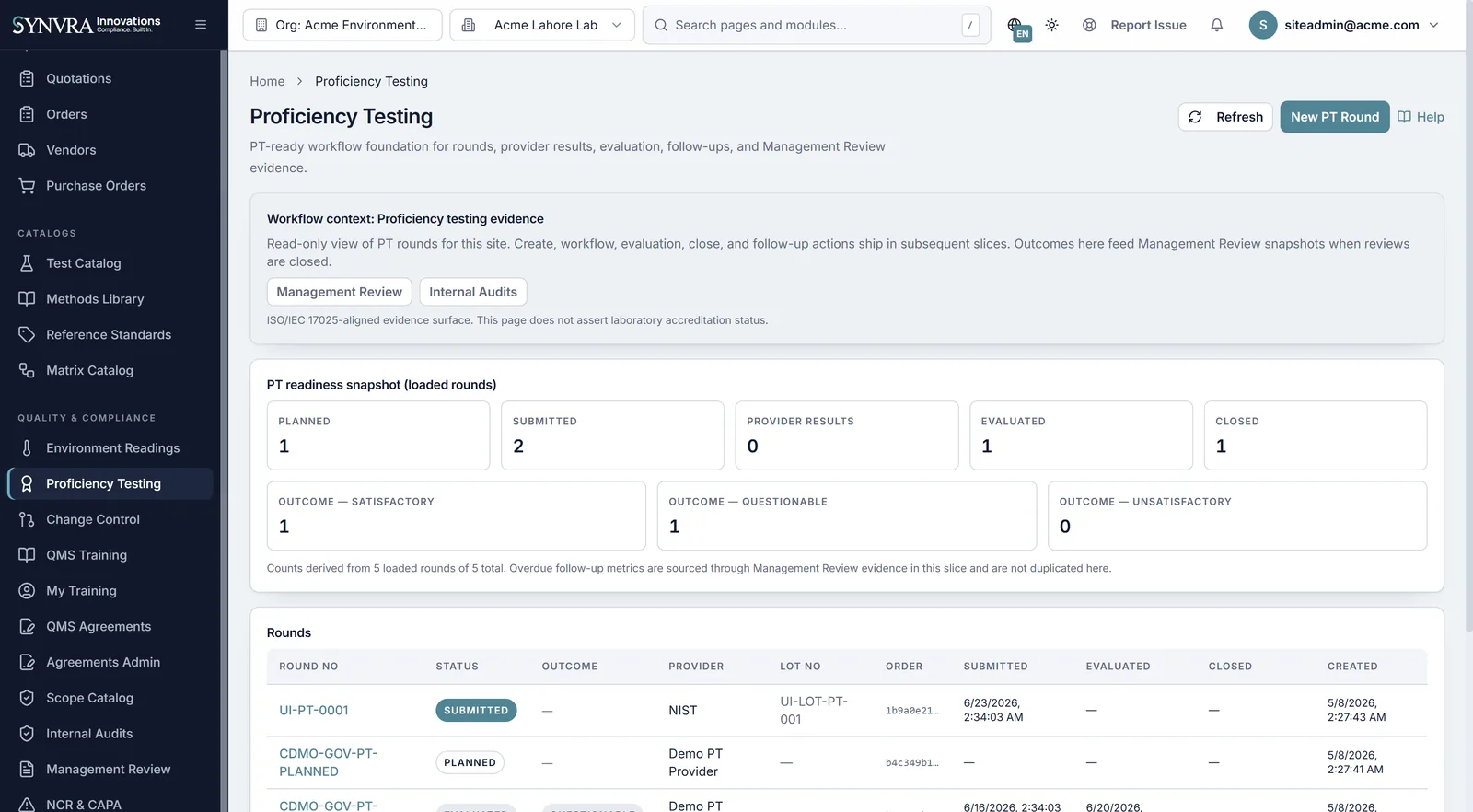This screenshot has width=1473, height=812.
Task: Open QMS Agreements from sidebar
Action: click(x=110, y=626)
